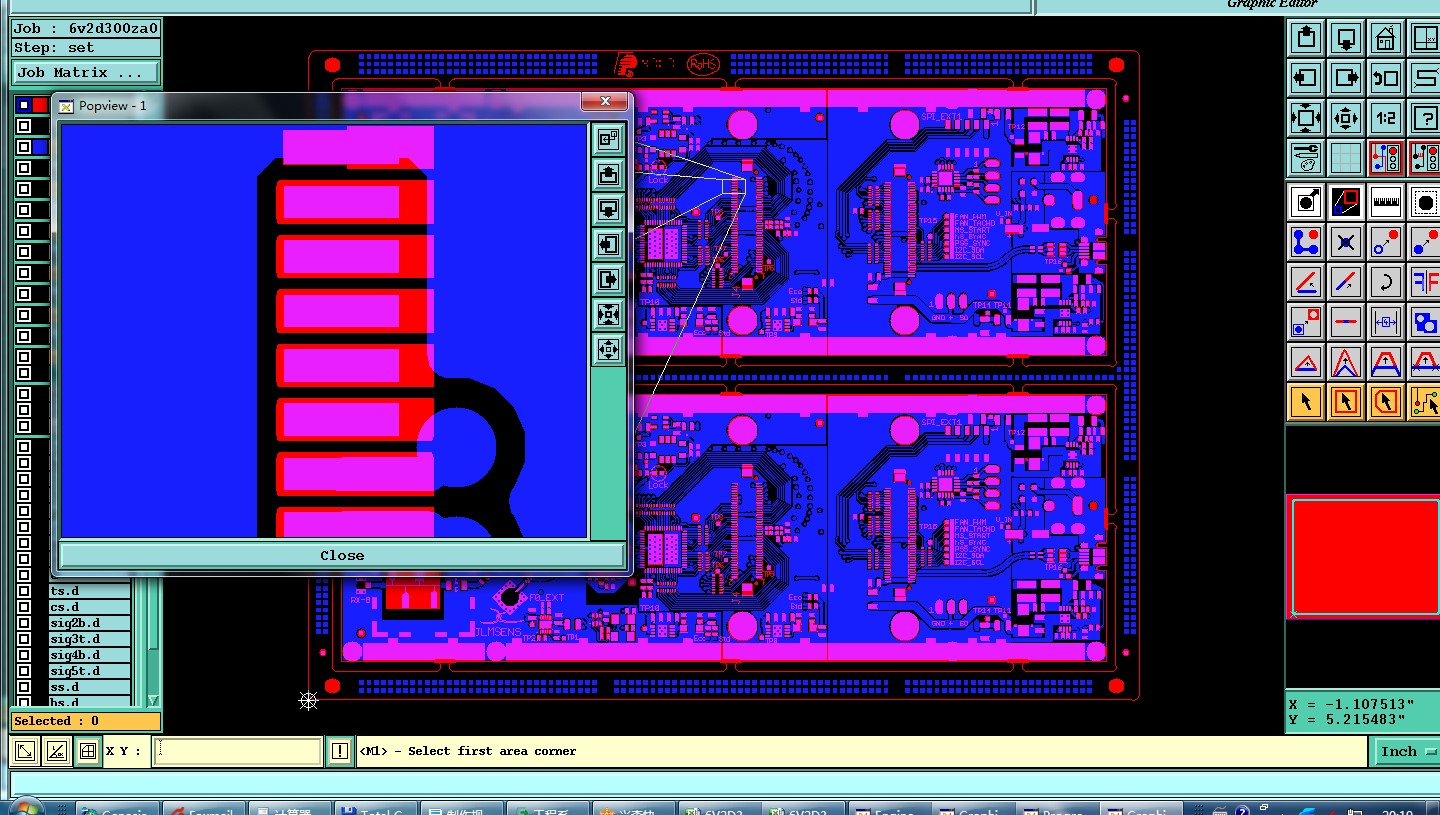Toggle the ss.d layer checkbox

(x=25, y=687)
